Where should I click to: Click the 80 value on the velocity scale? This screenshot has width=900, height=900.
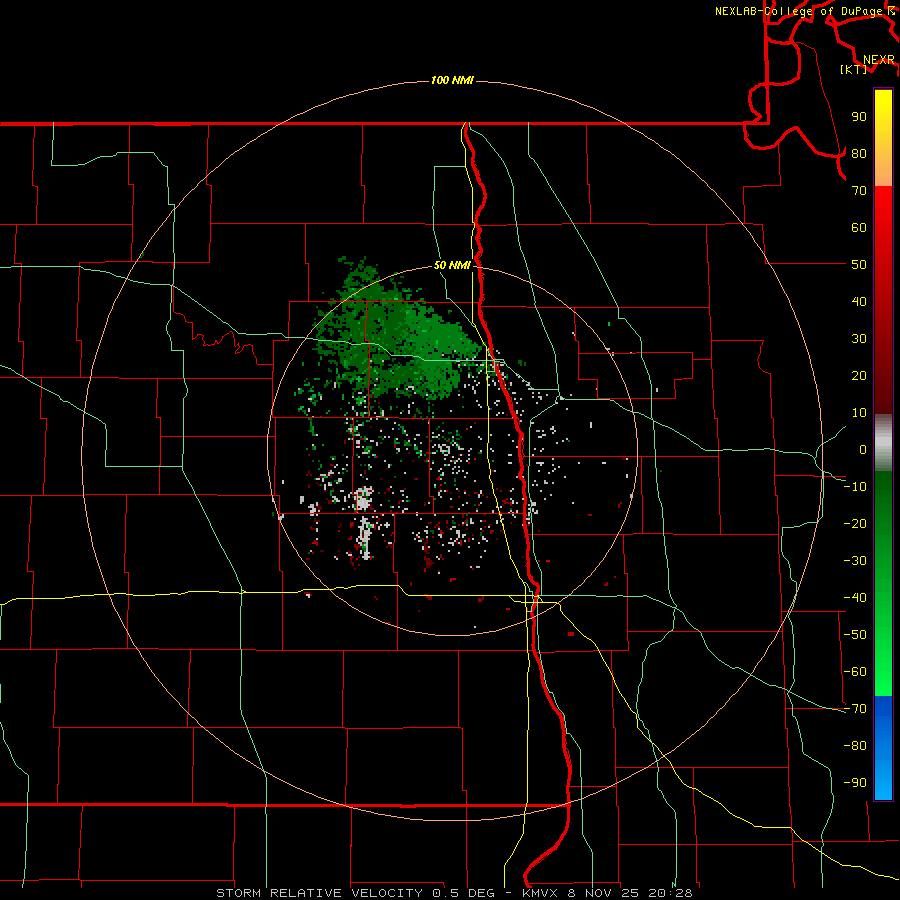(859, 154)
